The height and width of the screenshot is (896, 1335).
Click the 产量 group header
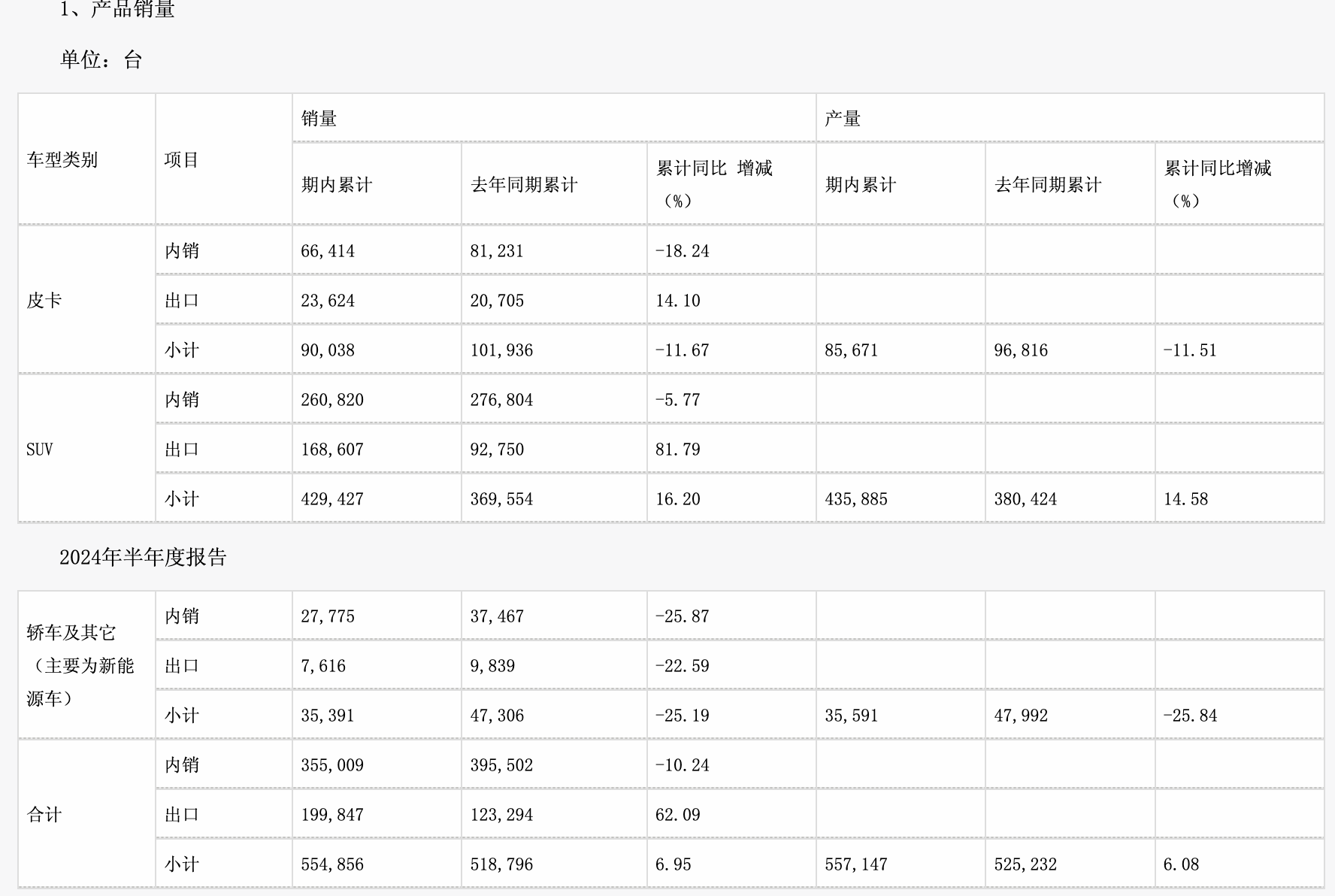[843, 119]
